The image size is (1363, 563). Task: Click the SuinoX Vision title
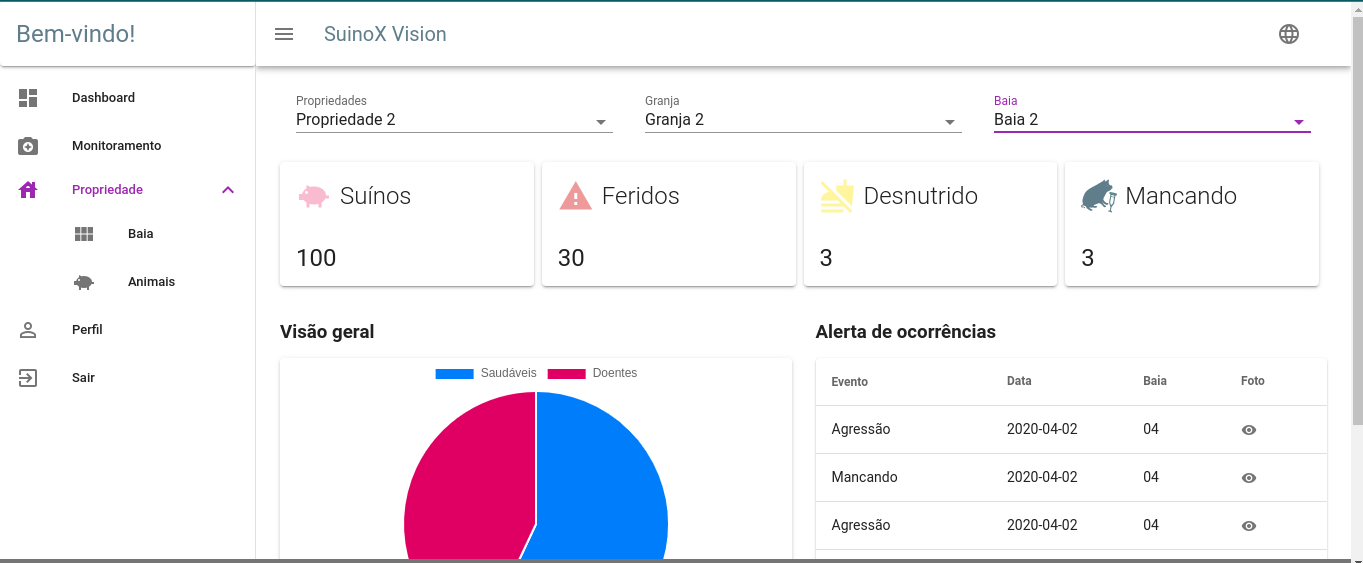(x=385, y=34)
